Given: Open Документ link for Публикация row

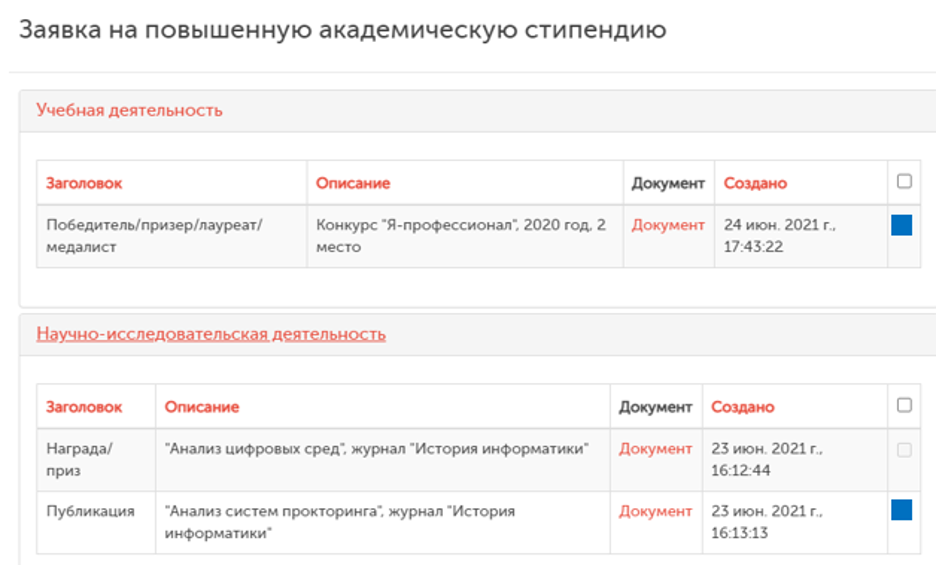Looking at the screenshot, I should (x=655, y=511).
